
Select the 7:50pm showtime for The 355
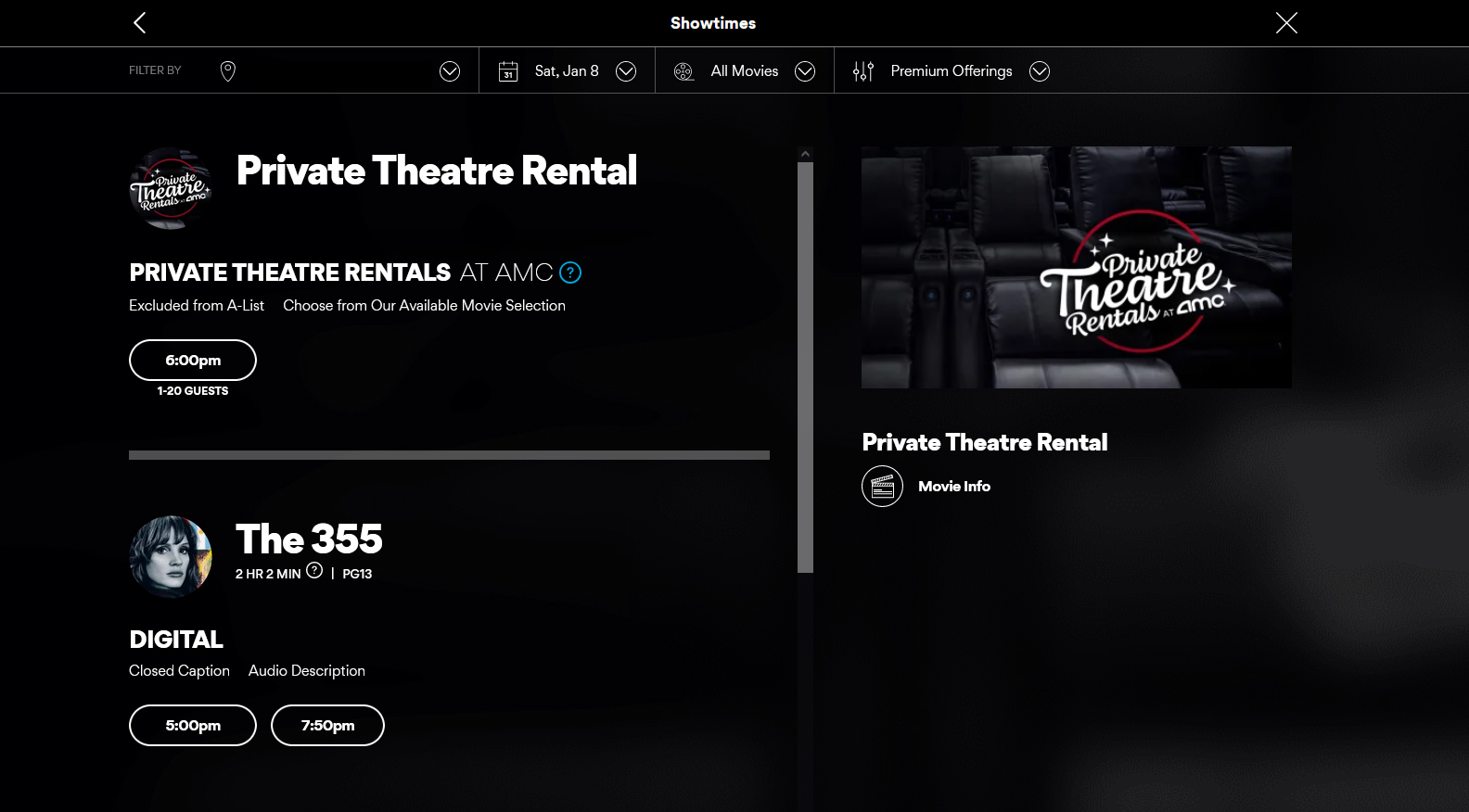(x=327, y=725)
